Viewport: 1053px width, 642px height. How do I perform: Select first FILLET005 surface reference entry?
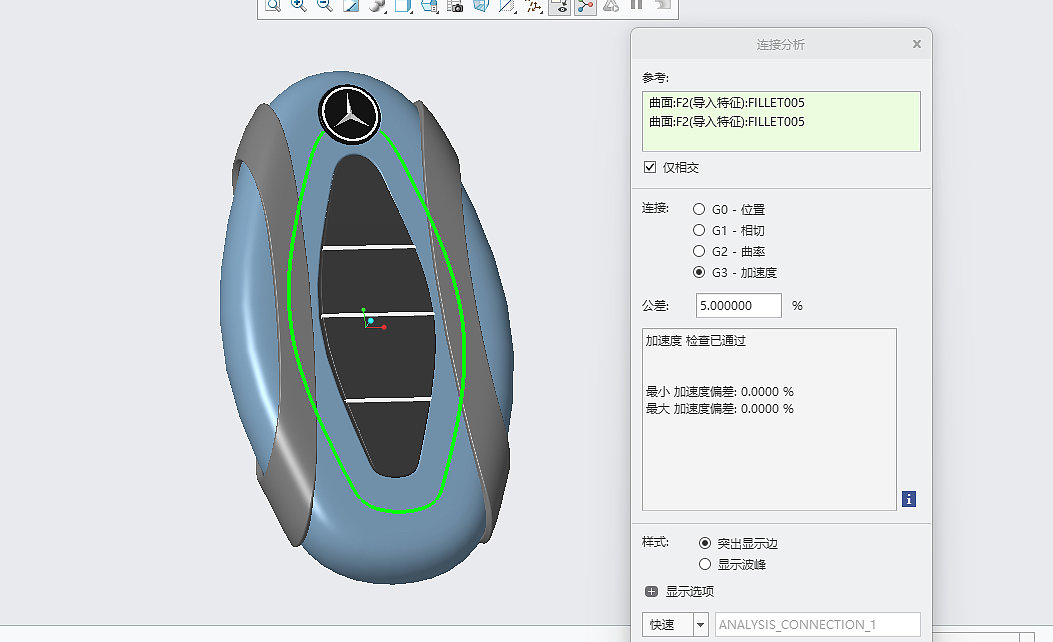tap(727, 102)
